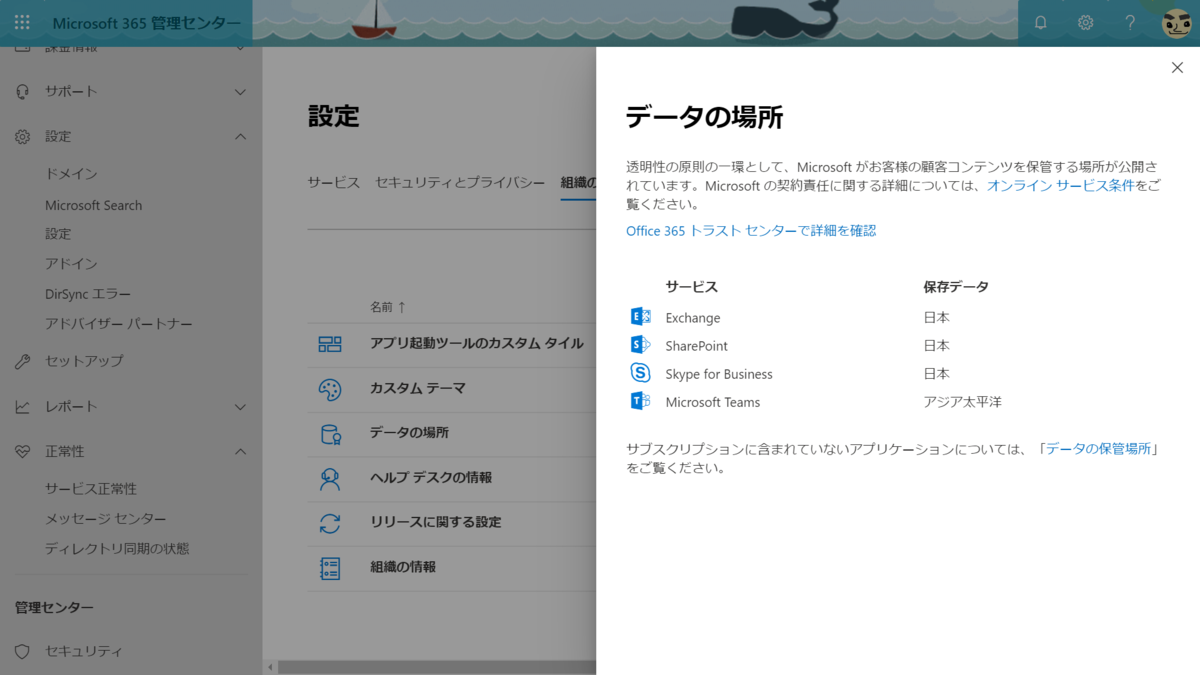The image size is (1200, 675).
Task: Select the Skype for Business icon
Action: (640, 373)
